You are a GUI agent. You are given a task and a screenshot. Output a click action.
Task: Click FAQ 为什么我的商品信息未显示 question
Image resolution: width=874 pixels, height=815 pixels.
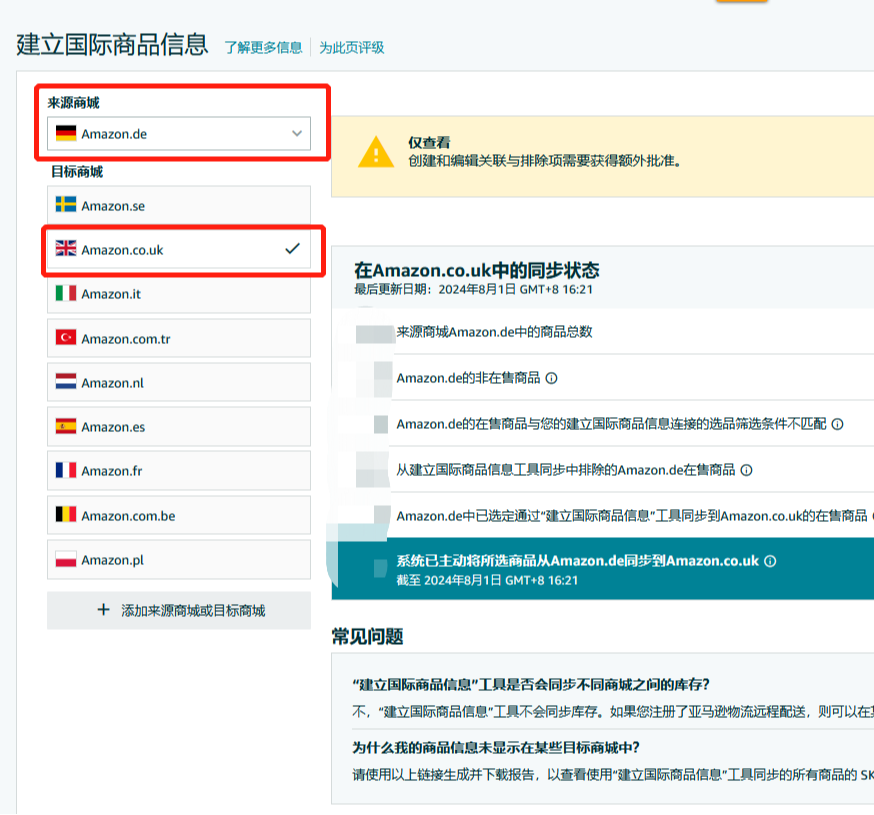pos(496,748)
